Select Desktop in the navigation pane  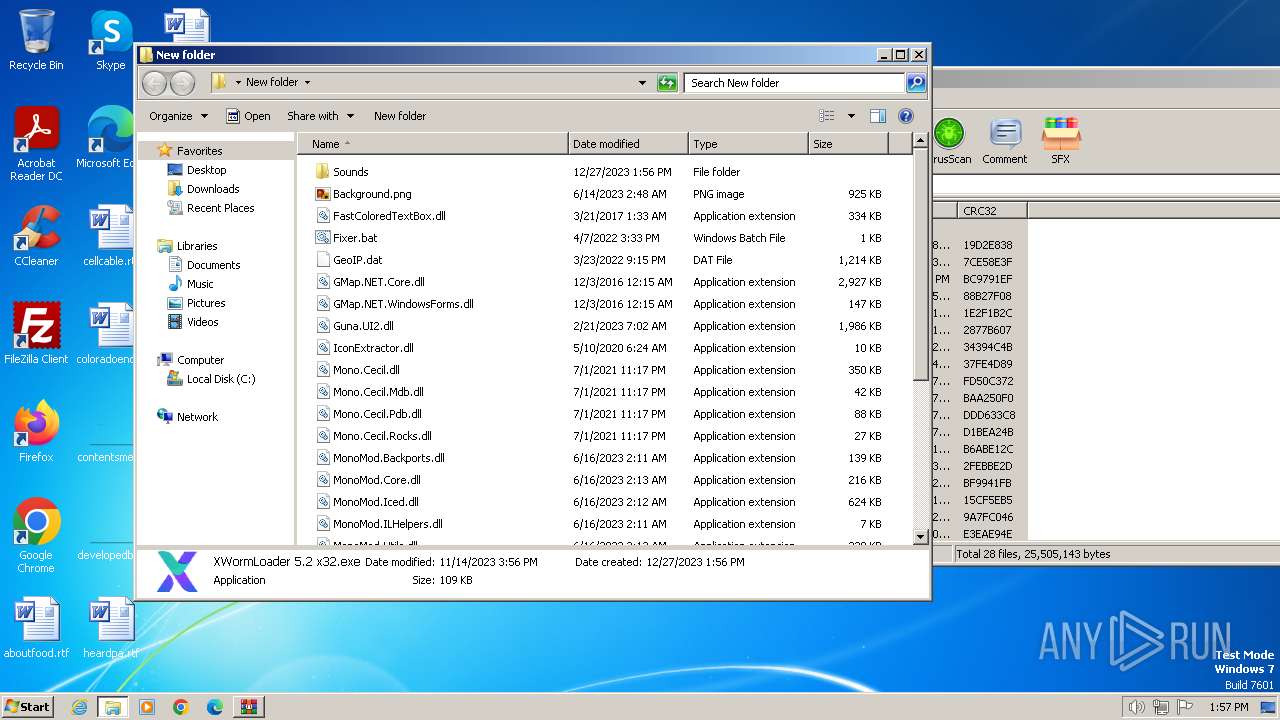click(x=206, y=170)
